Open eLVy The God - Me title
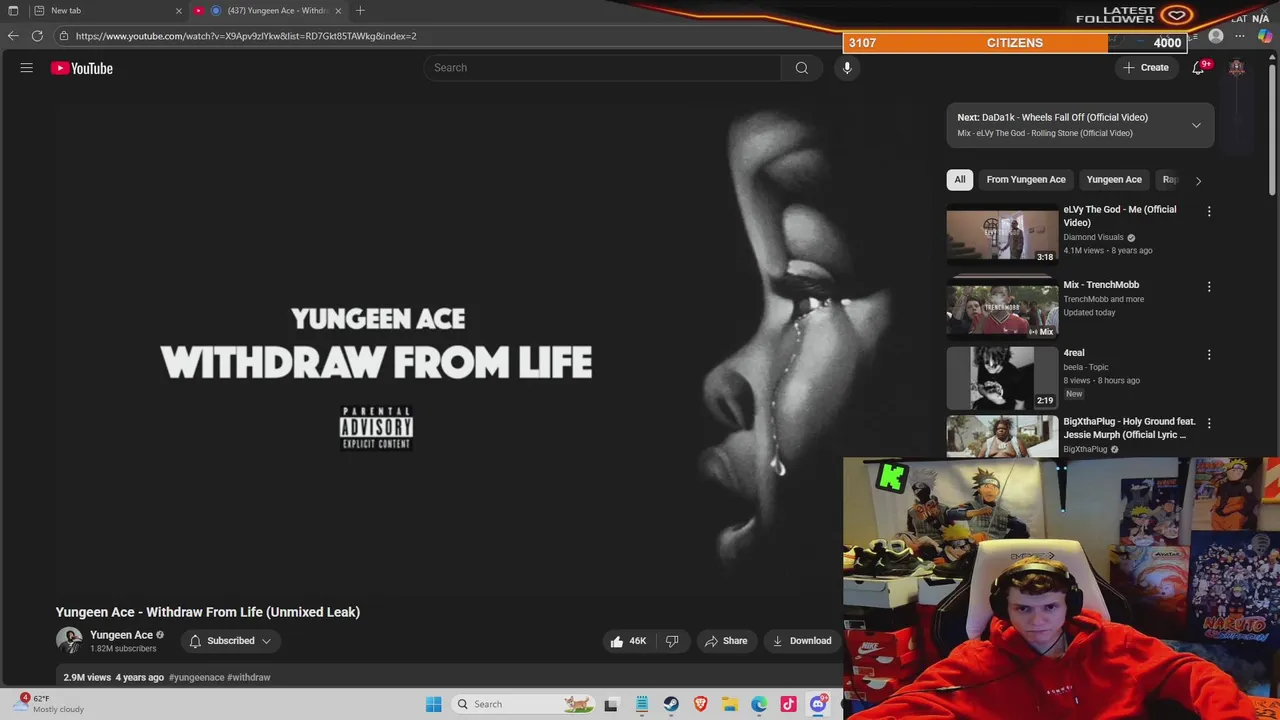 (1120, 216)
